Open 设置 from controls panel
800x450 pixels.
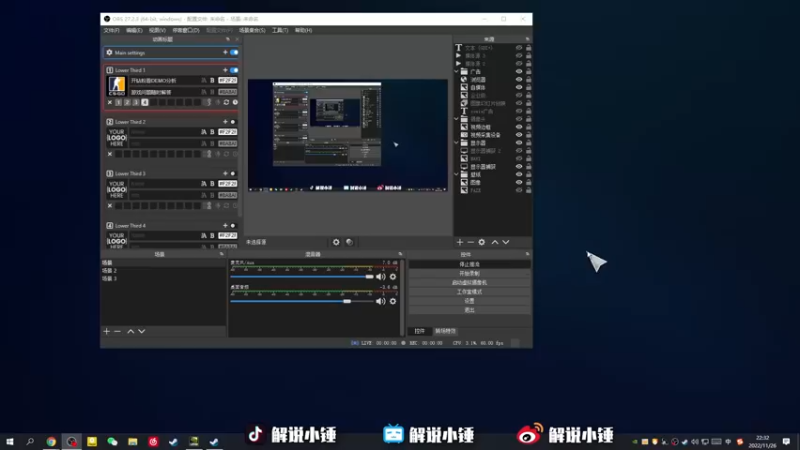tap(469, 301)
